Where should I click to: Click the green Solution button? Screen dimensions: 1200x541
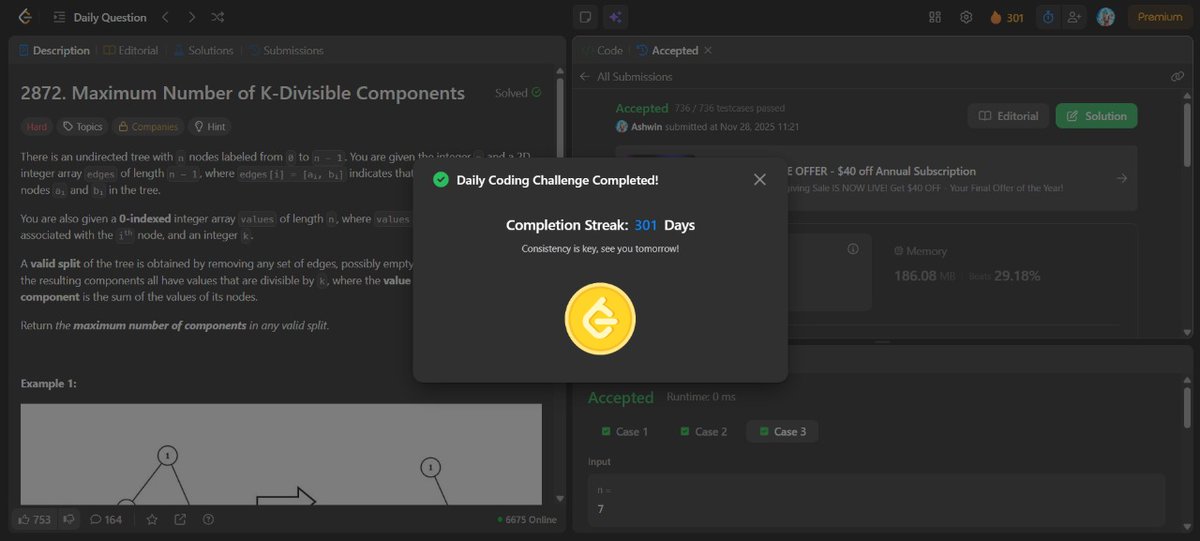(1096, 116)
